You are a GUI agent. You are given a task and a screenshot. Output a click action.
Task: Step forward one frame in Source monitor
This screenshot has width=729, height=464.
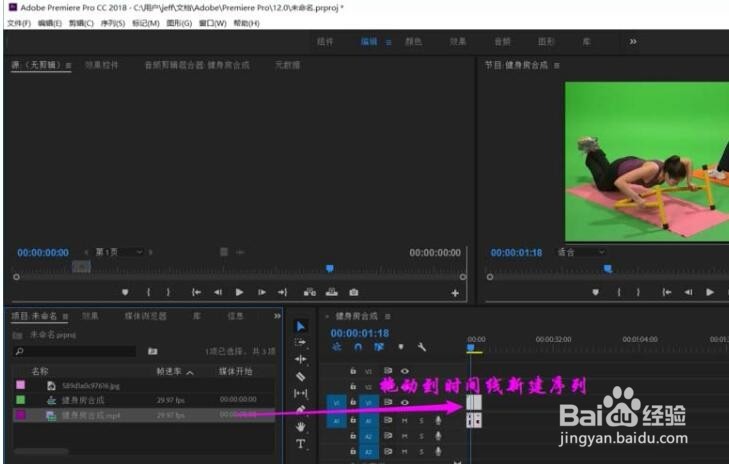262,292
